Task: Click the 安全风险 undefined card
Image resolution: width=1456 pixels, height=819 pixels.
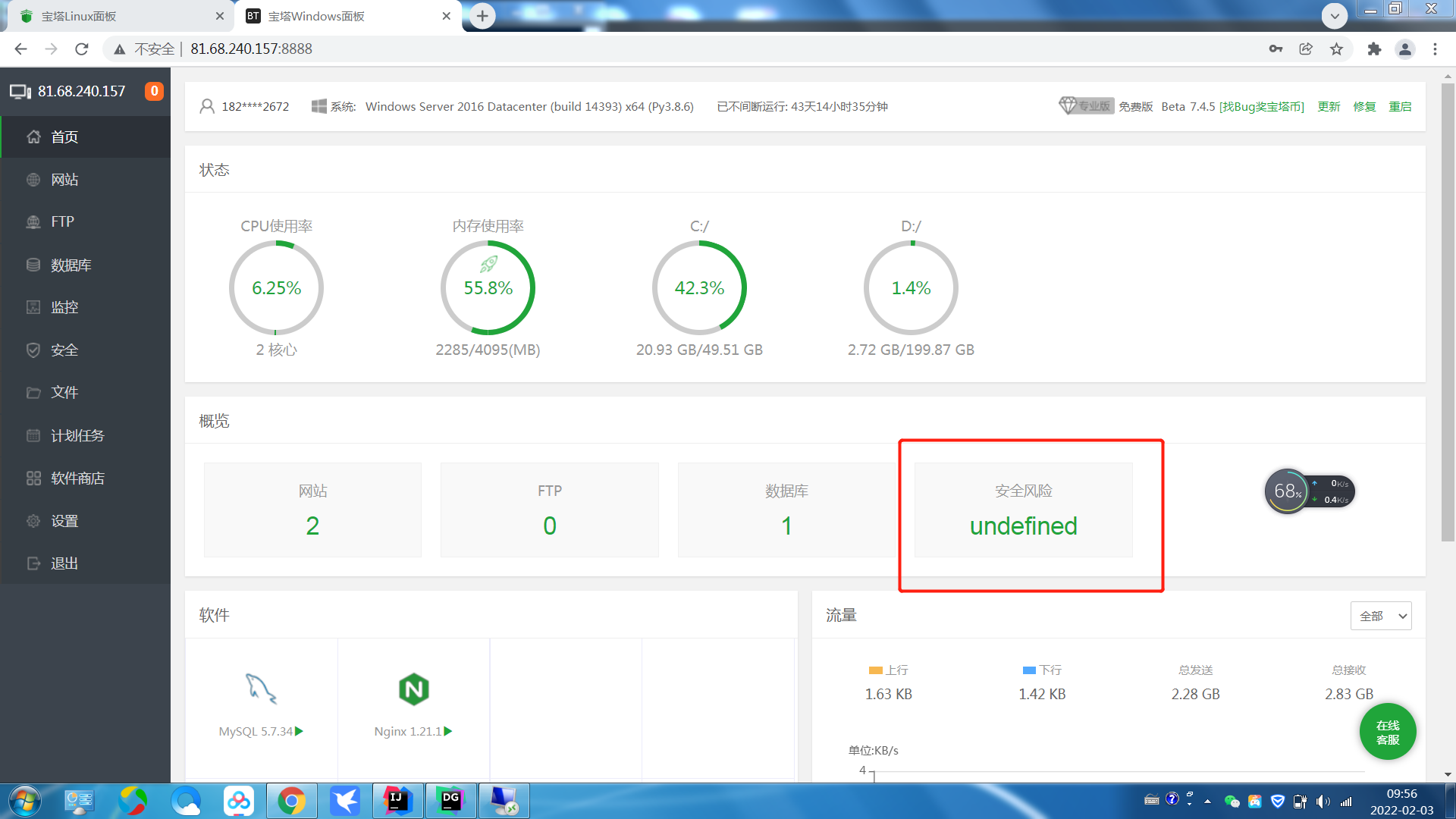Action: (x=1024, y=510)
